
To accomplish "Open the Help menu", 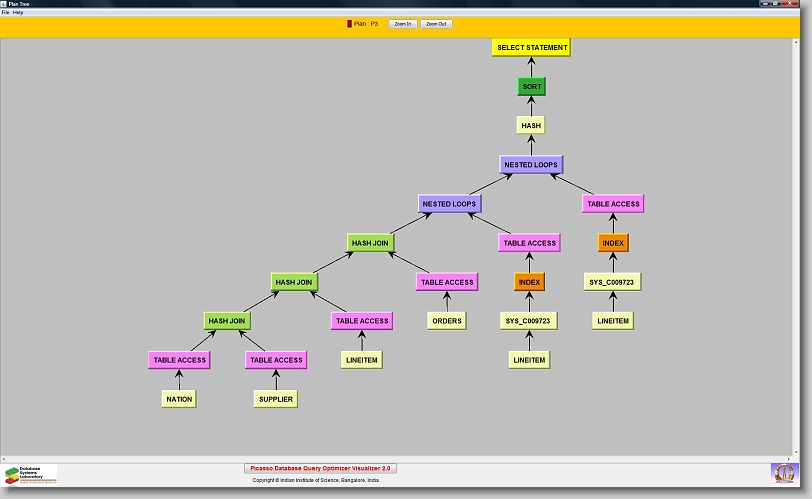I will click(x=18, y=12).
